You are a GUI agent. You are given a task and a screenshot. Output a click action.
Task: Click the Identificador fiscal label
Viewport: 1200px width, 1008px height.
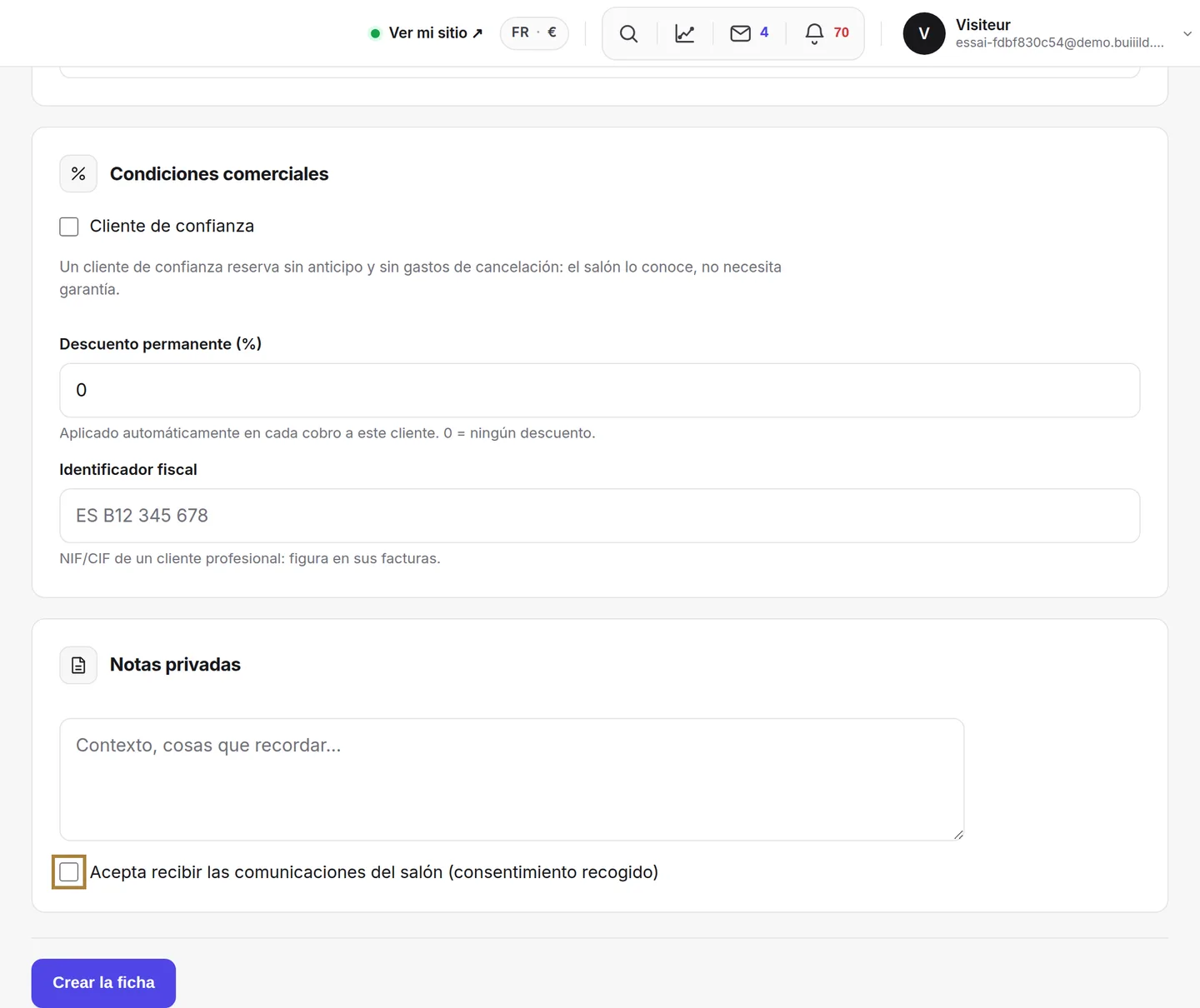pyautogui.click(x=128, y=470)
